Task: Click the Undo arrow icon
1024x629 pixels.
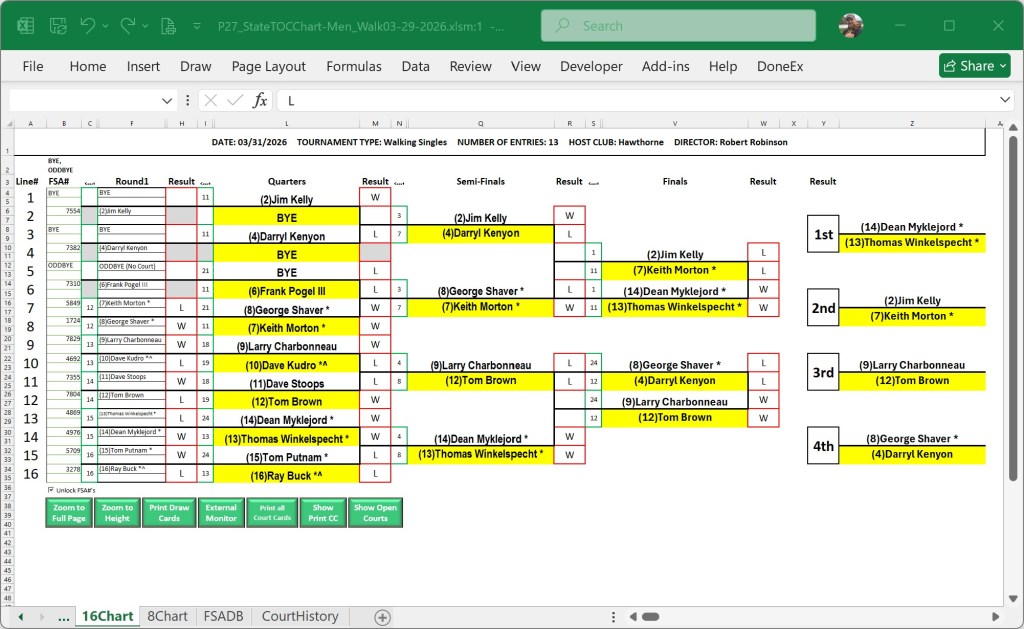Action: coord(88,25)
